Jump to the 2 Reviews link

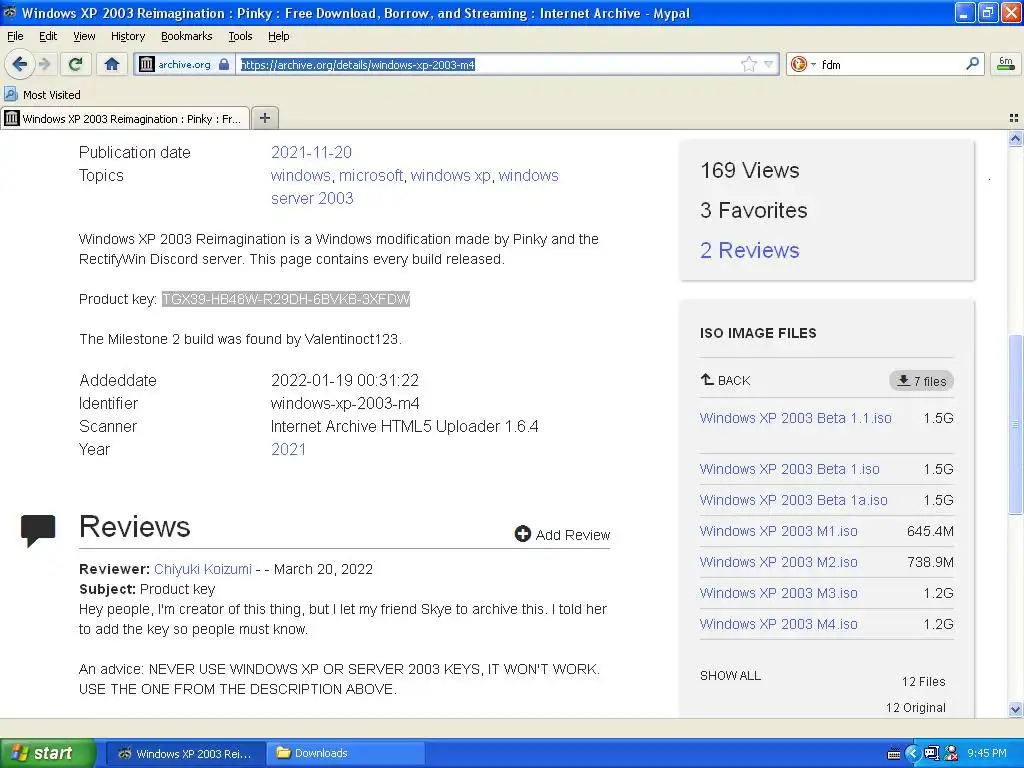click(749, 250)
